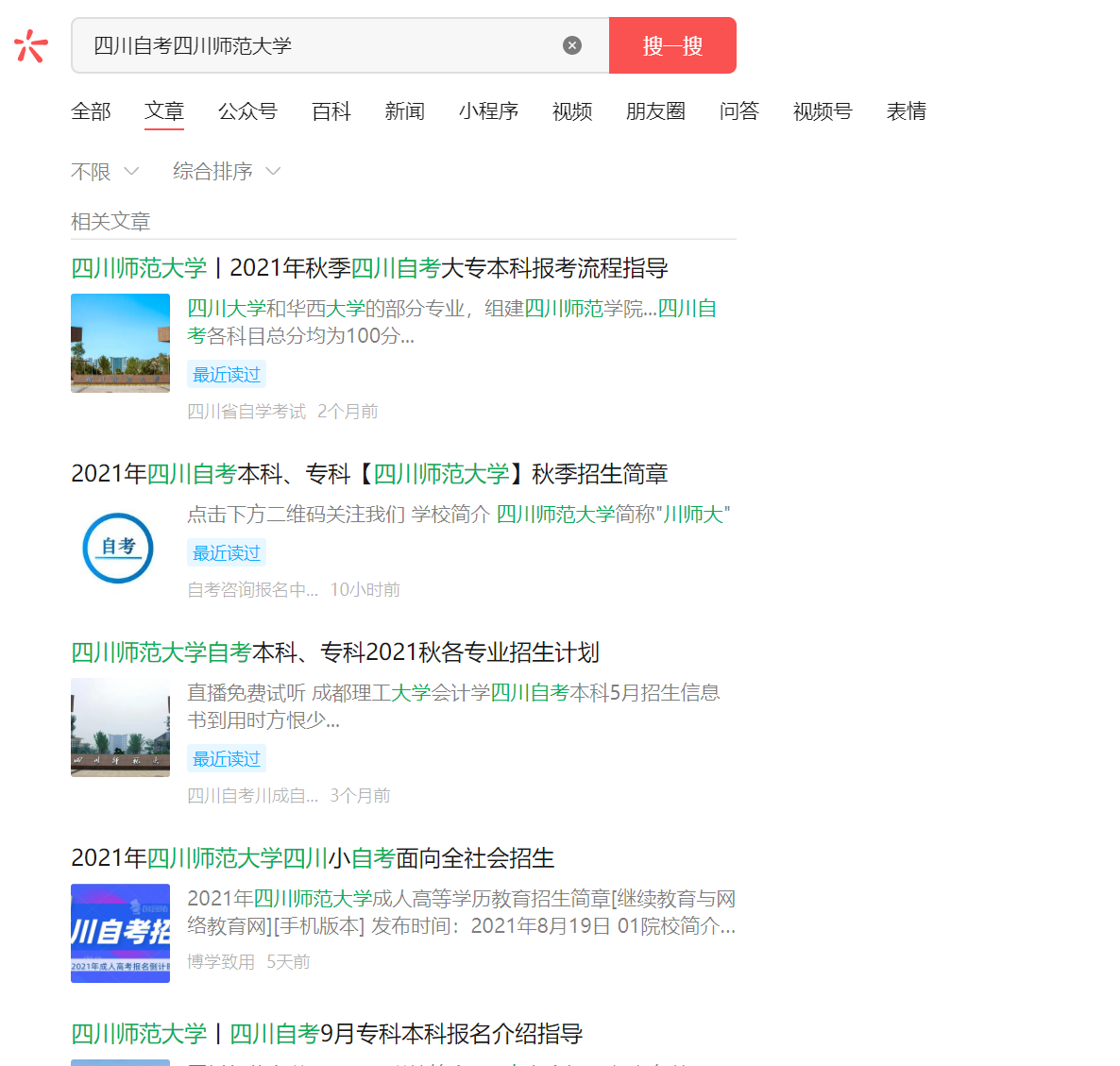This screenshot has height=1066, width=1120.
Task: Click the snippet about 成都理工大学会计学
Action: click(453, 706)
